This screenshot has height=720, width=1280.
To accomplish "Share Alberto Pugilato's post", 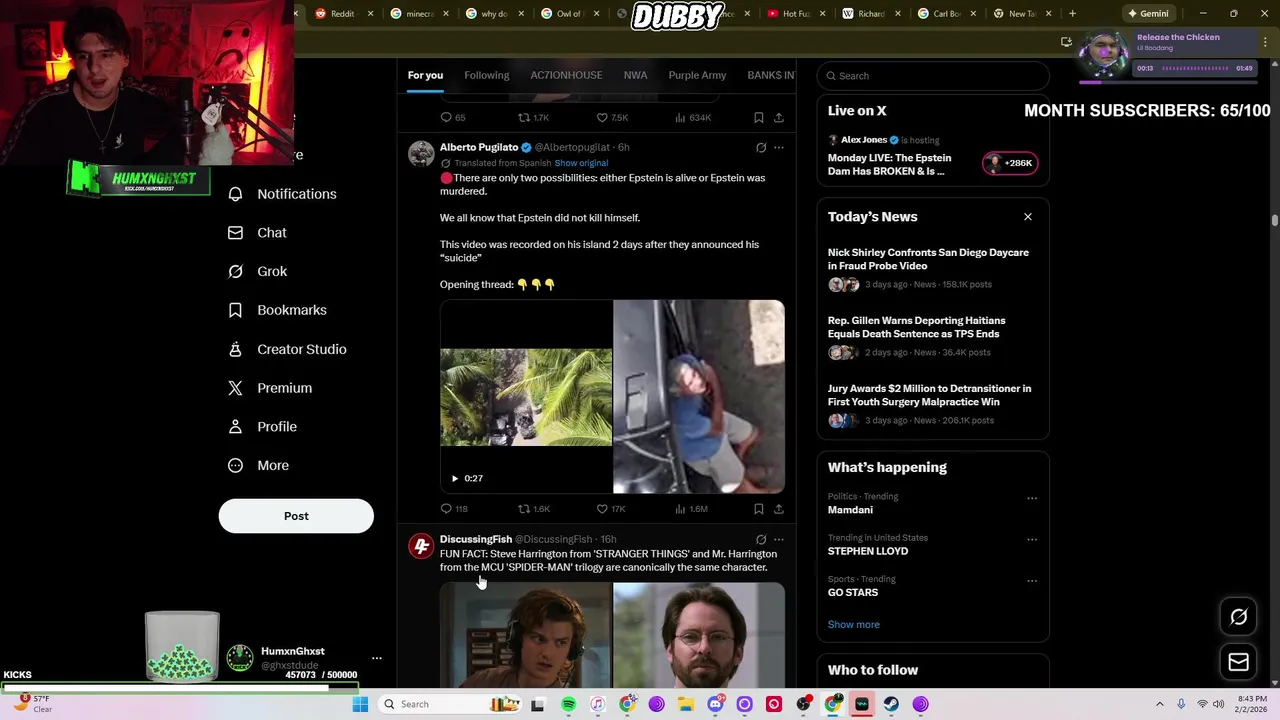I will [779, 509].
